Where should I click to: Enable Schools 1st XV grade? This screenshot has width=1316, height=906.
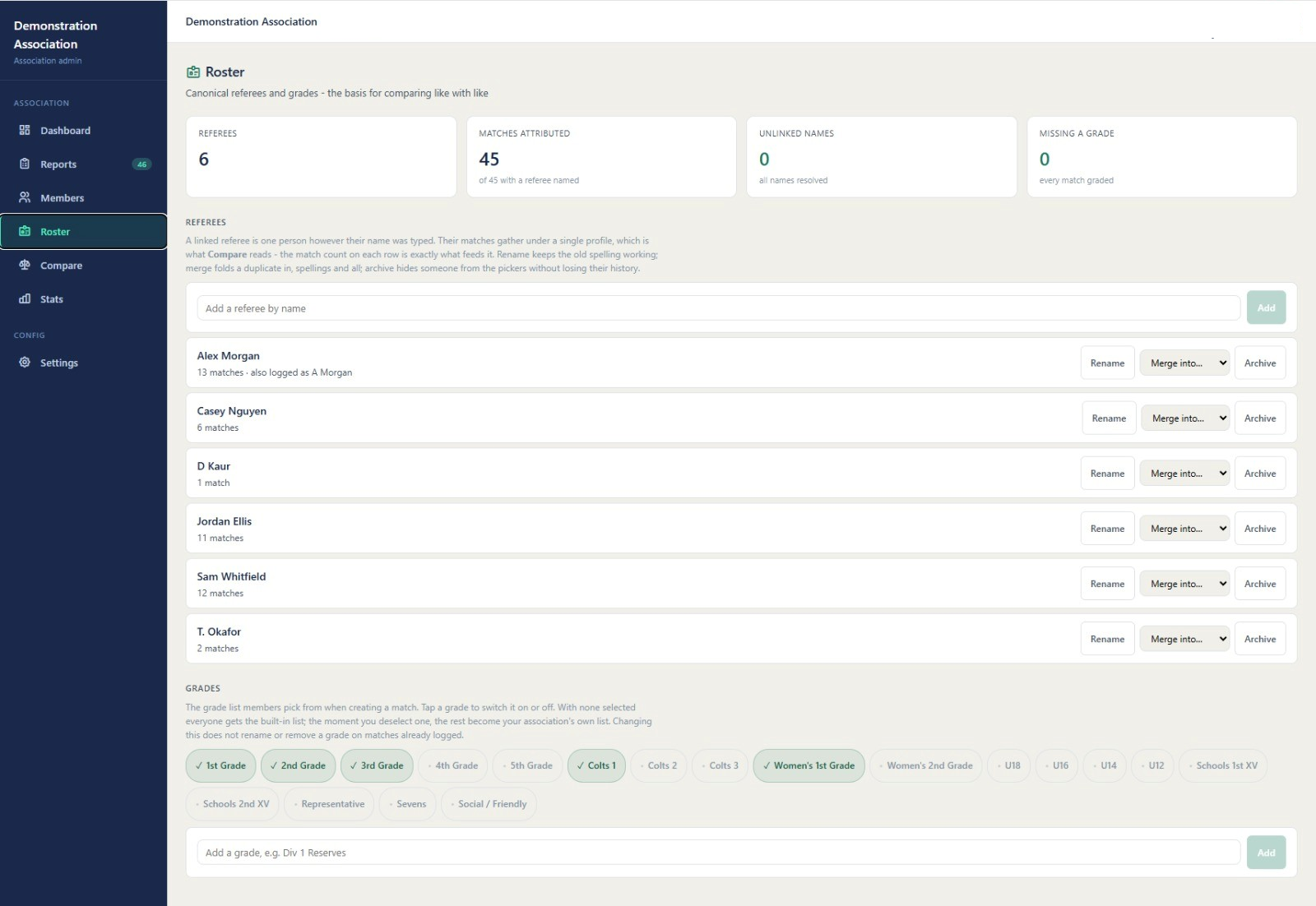click(x=1223, y=765)
